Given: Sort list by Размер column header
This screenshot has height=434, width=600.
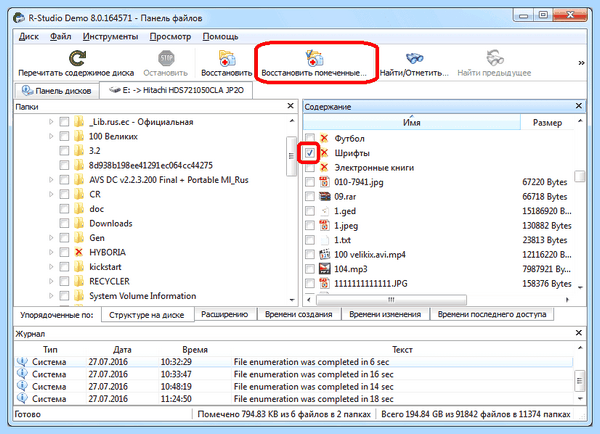Looking at the screenshot, I should coord(547,122).
